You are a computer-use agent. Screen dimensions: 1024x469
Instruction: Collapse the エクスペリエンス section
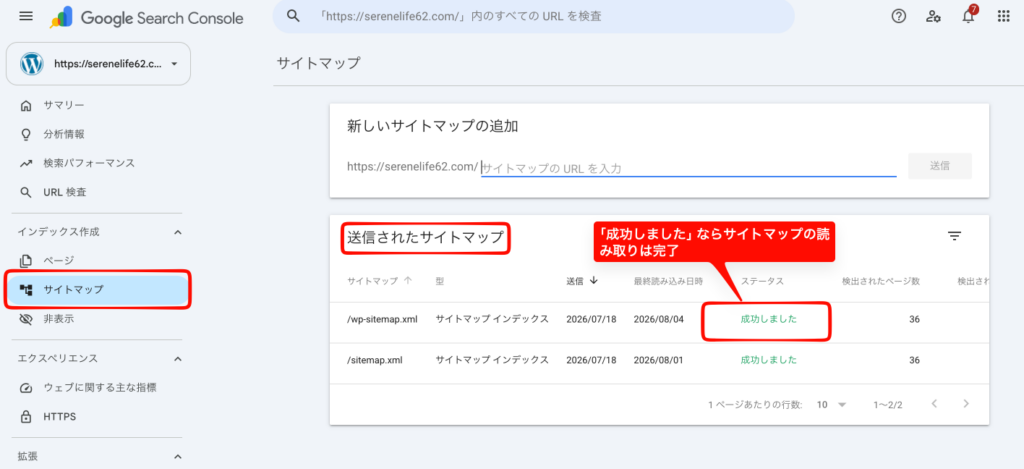178,359
